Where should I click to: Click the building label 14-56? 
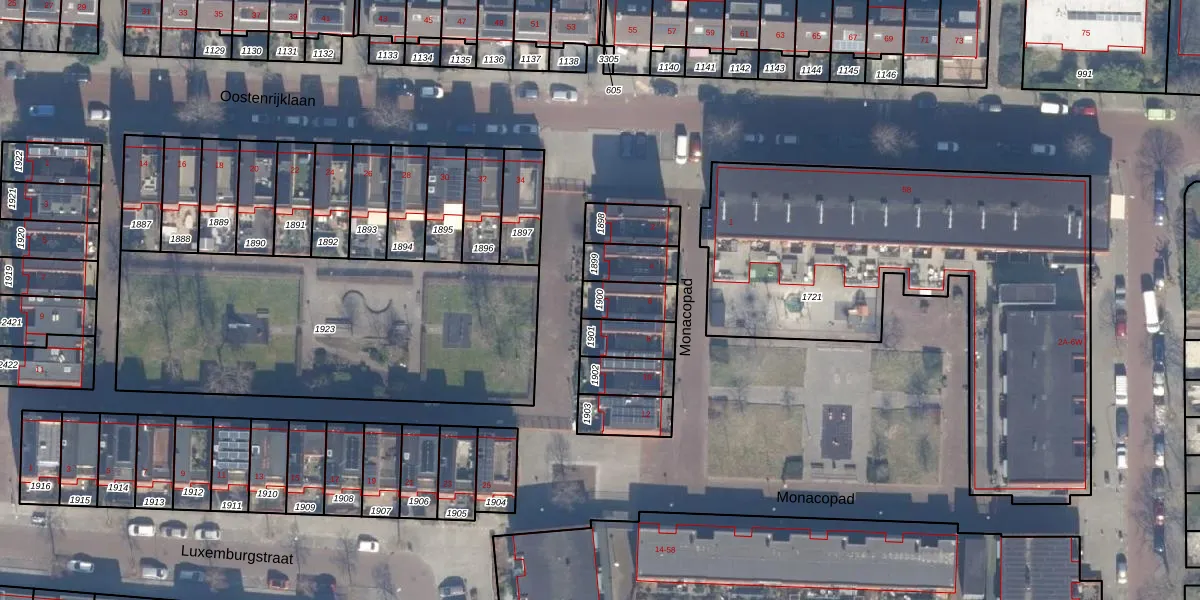coord(665,550)
